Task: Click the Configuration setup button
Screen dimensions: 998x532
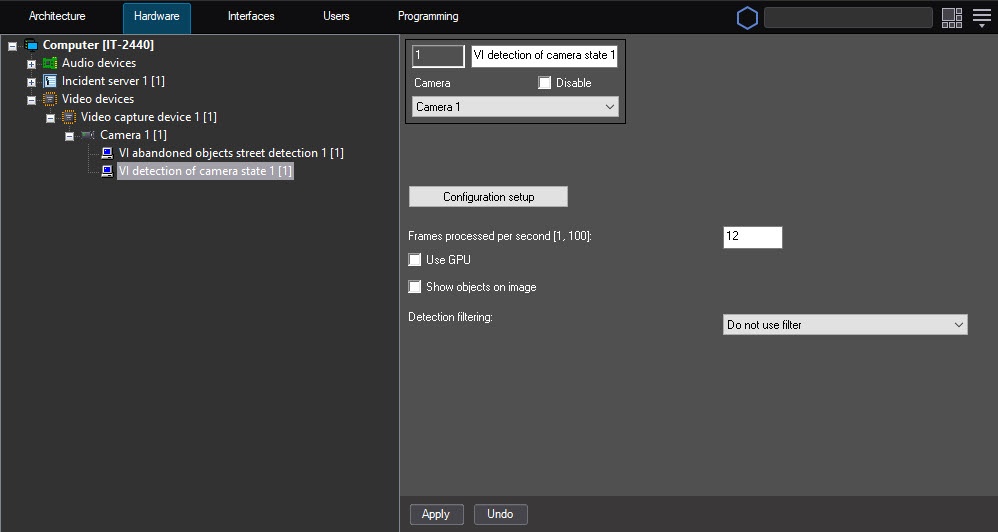Action: click(x=488, y=197)
